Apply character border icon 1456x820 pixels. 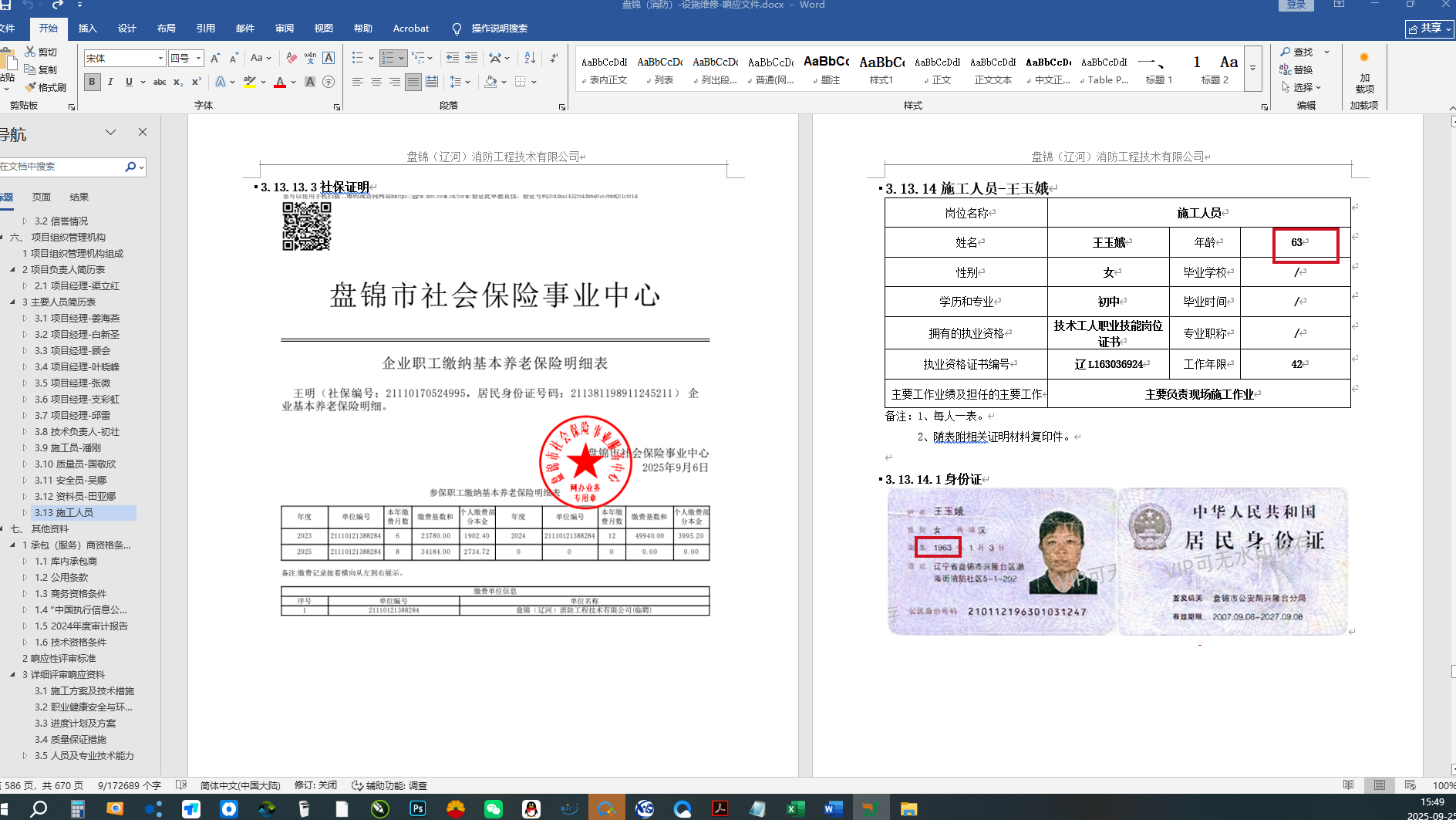click(329, 58)
